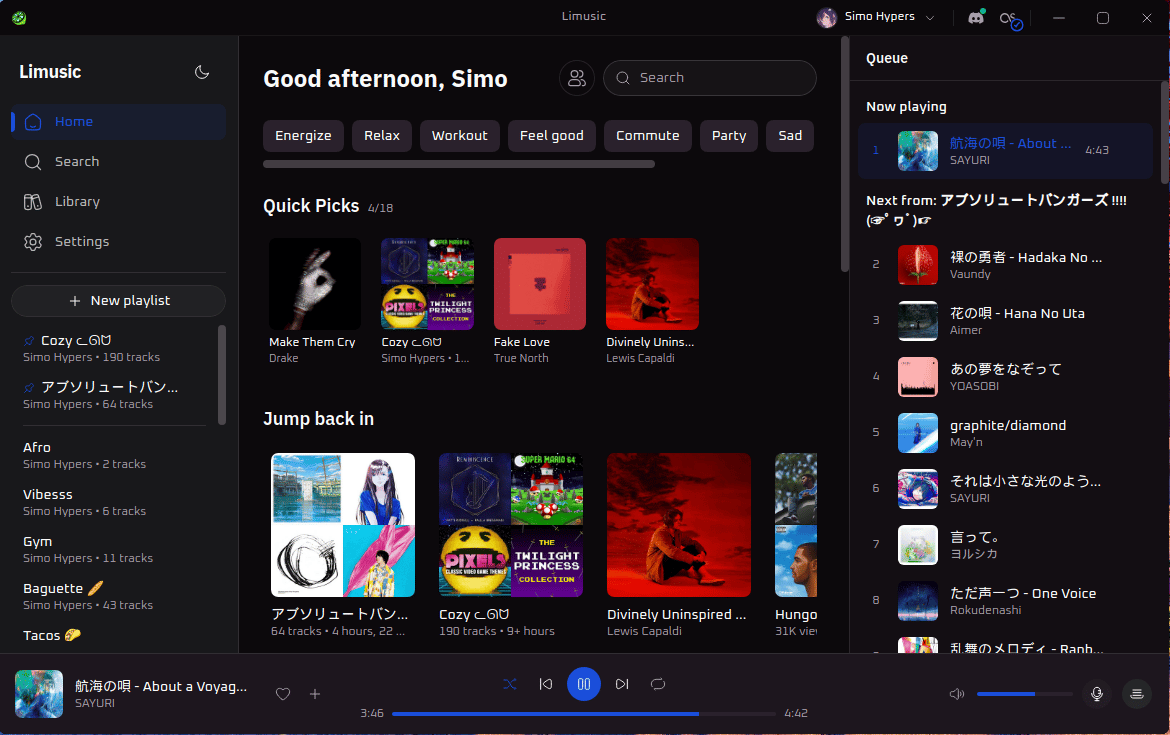Open the Gym playlist
This screenshot has height=735, width=1170.
click(x=112, y=549)
